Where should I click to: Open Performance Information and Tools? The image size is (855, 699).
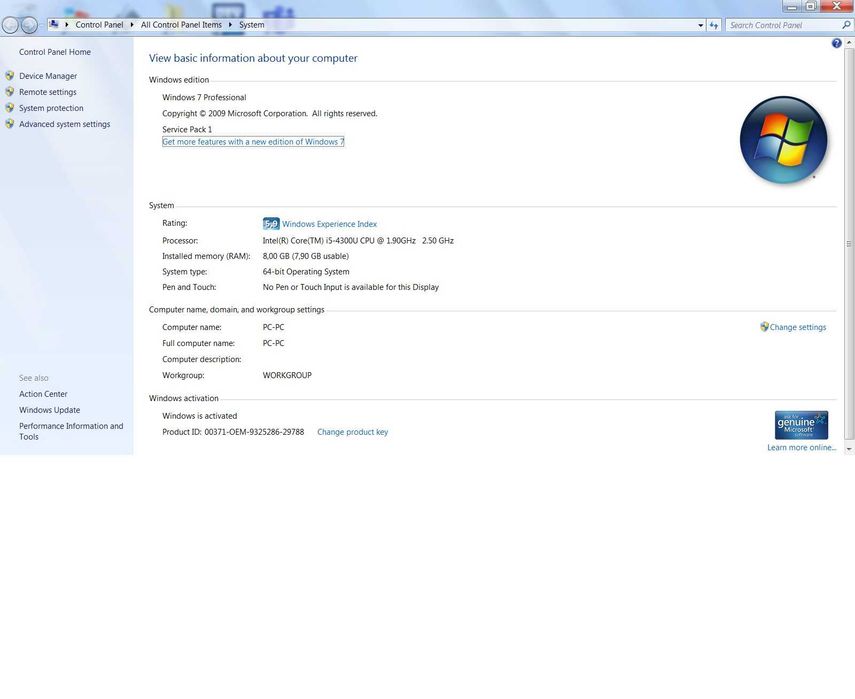(71, 431)
